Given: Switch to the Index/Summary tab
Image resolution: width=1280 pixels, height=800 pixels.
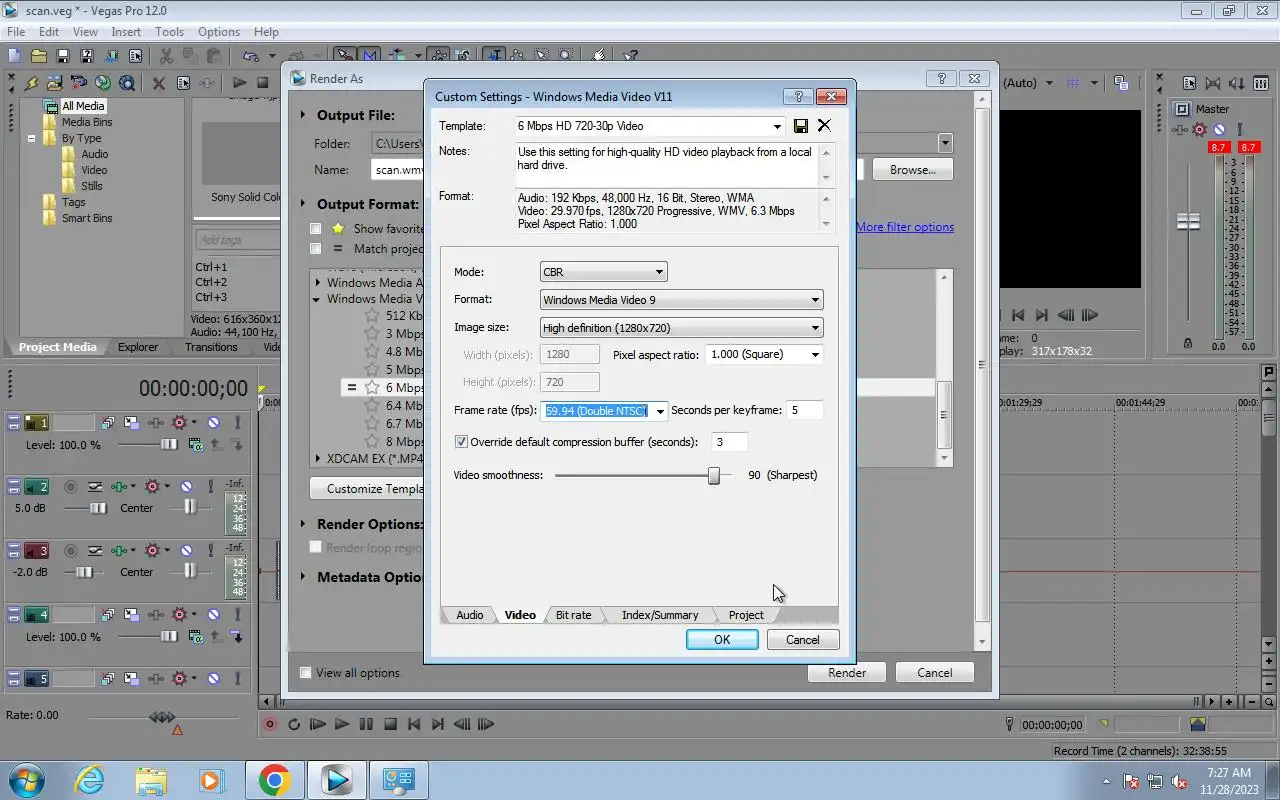Looking at the screenshot, I should pos(660,615).
